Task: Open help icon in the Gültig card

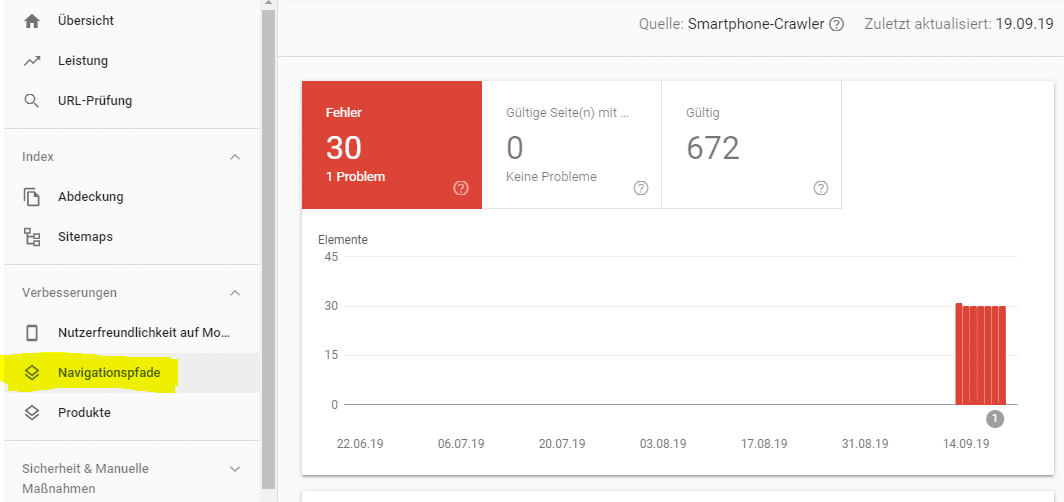Action: [x=821, y=188]
